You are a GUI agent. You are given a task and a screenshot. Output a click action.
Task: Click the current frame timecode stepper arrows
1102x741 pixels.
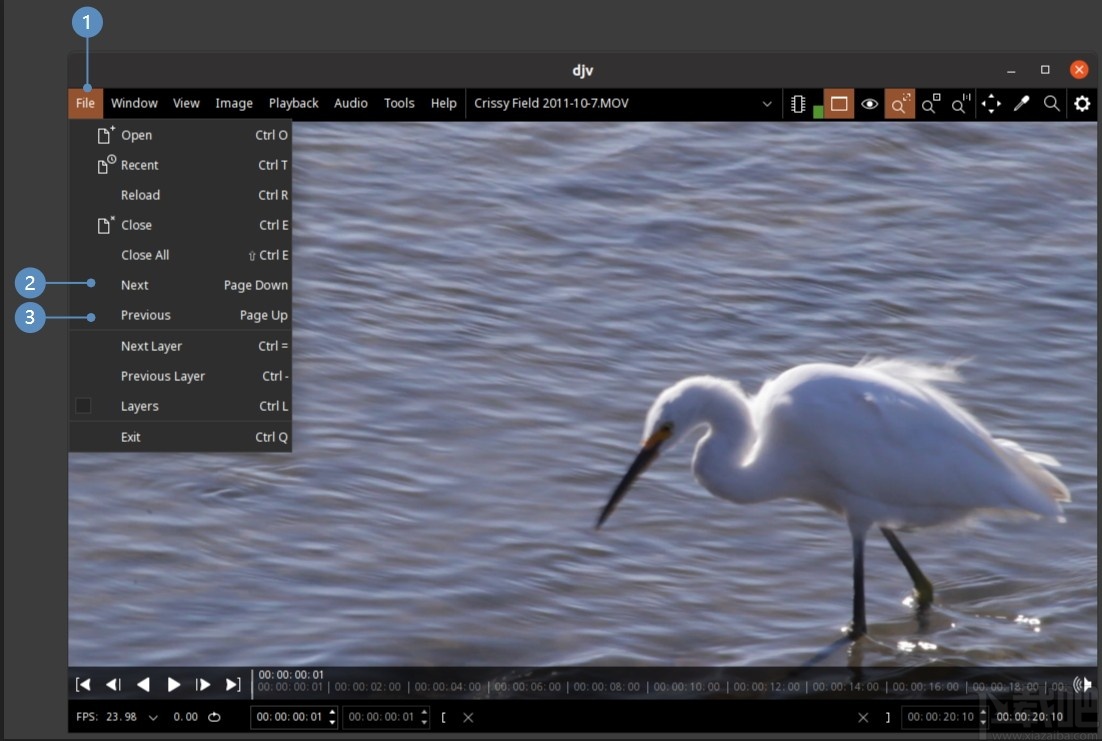click(x=332, y=717)
